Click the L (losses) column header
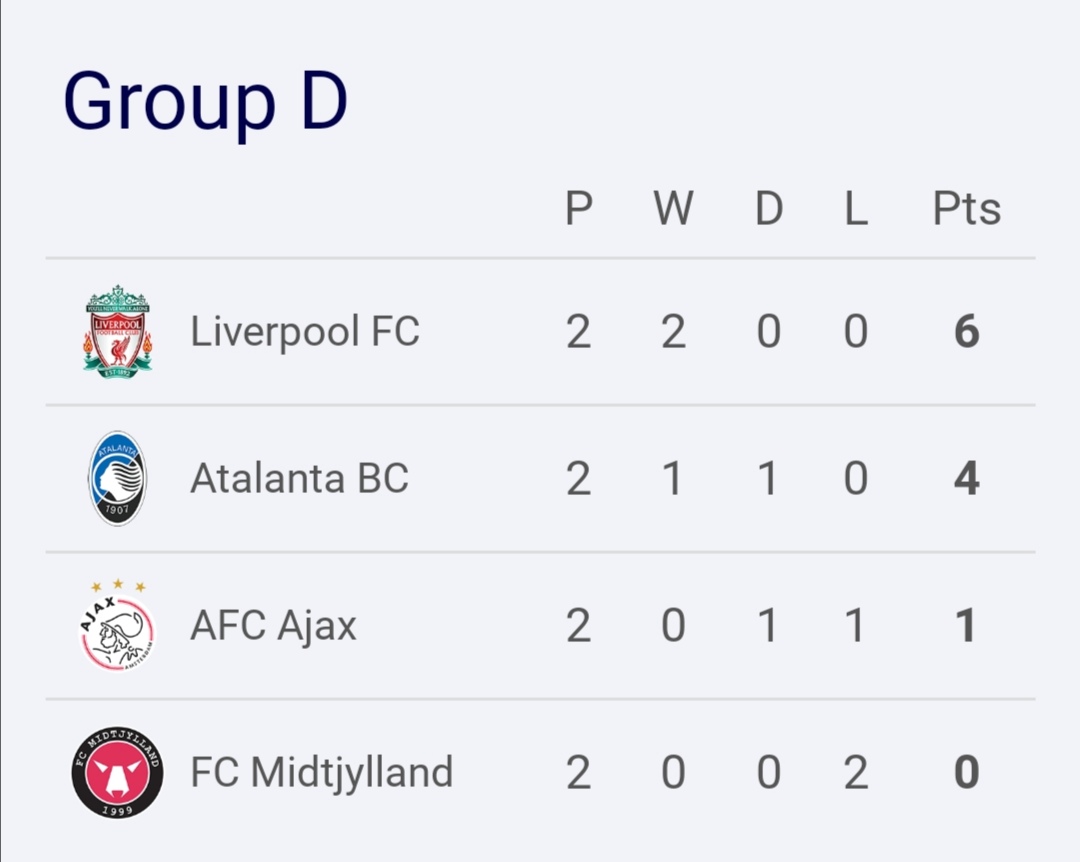This screenshot has width=1080, height=862. coord(855,209)
